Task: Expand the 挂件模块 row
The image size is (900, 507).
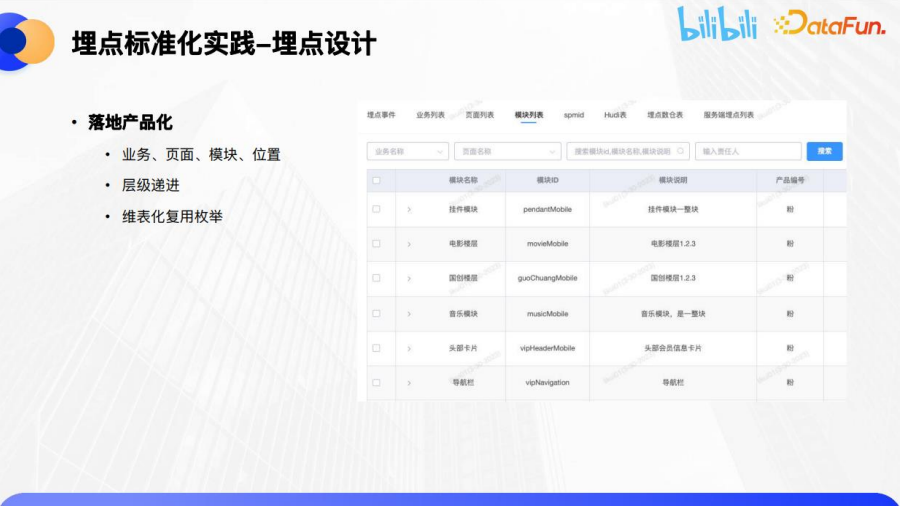Action: coord(409,210)
